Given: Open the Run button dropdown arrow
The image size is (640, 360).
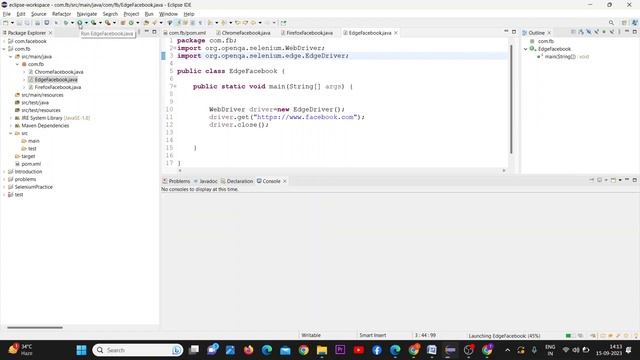Looking at the screenshot, I should 86,23.
